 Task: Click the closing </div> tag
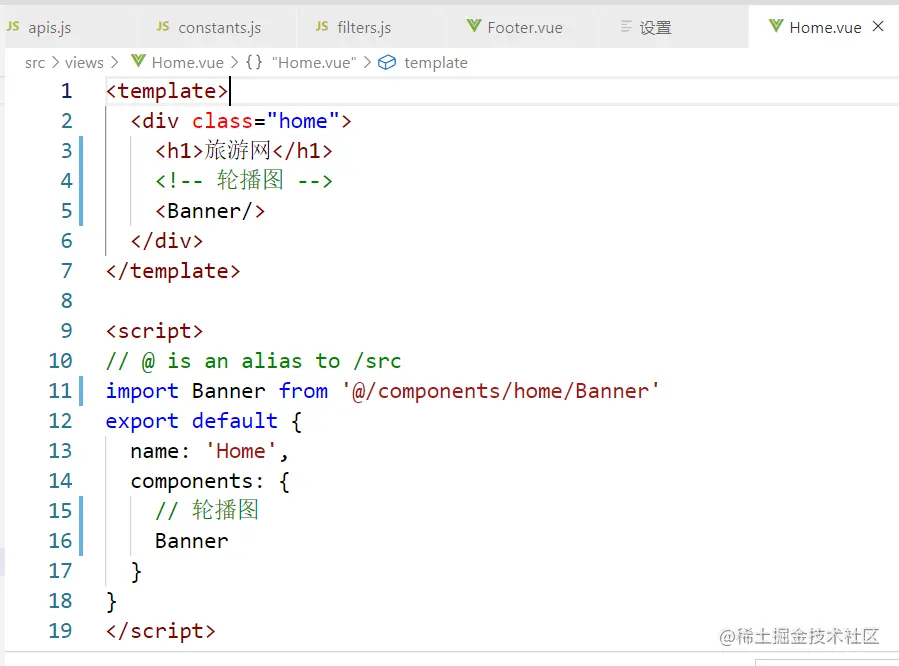pos(167,241)
